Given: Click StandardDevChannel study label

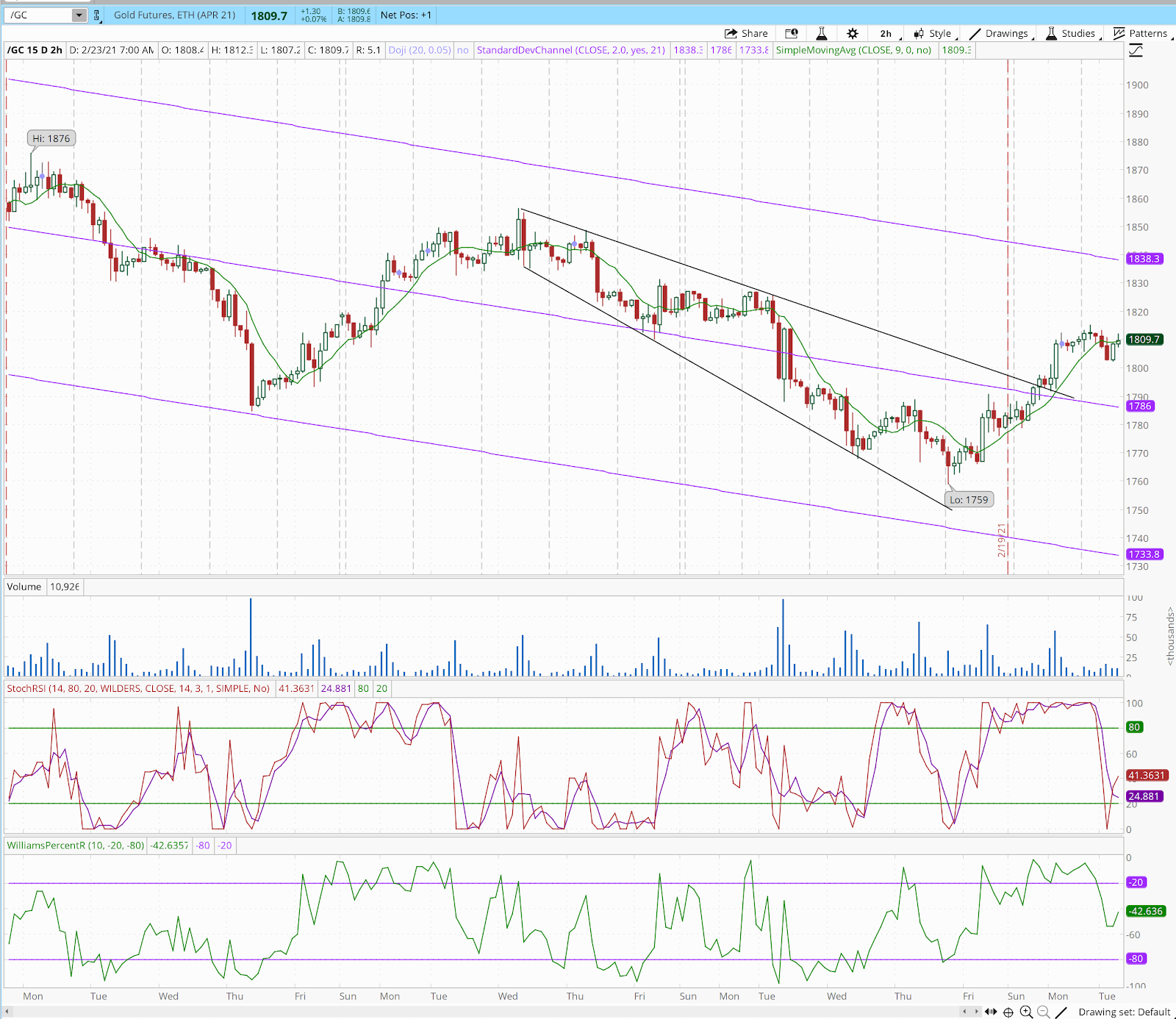Looking at the screenshot, I should 571,50.
